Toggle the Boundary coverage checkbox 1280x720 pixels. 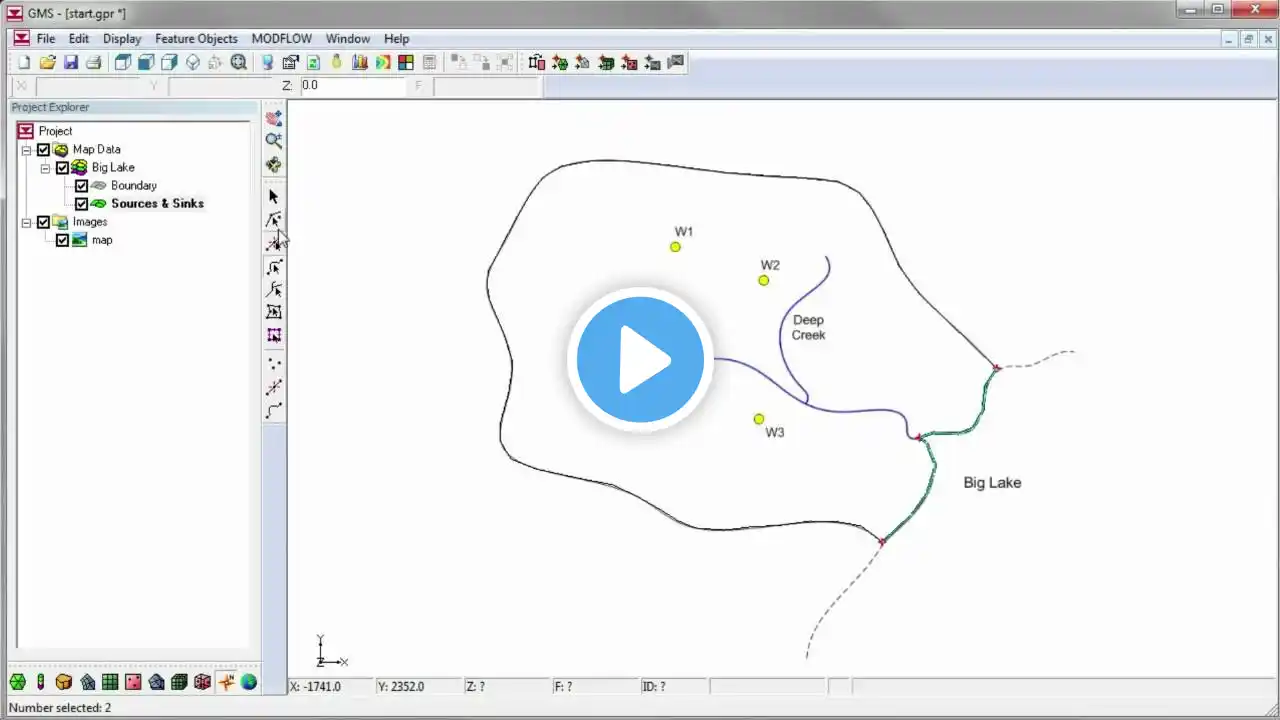tap(82, 186)
